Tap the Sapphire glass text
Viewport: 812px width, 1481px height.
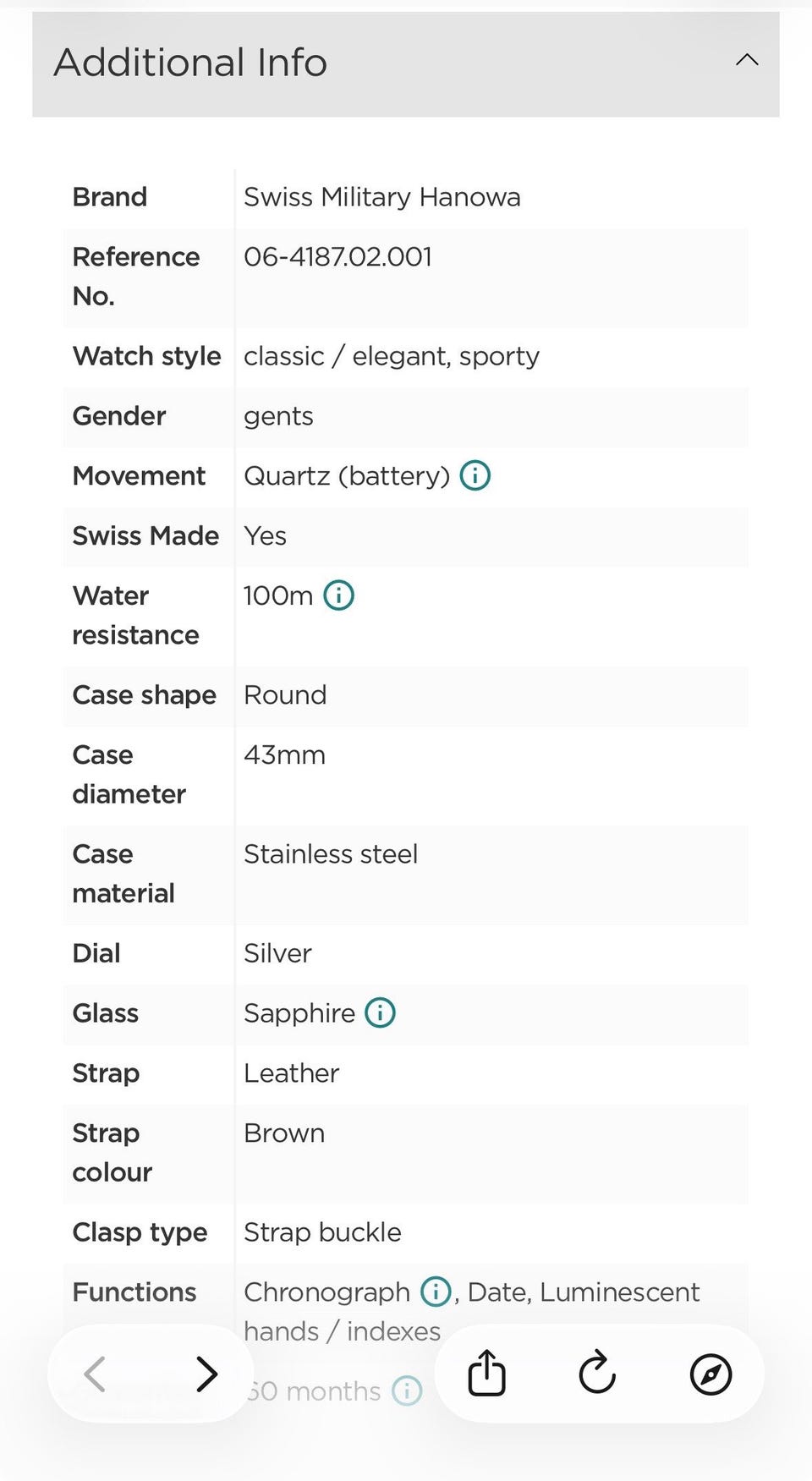pos(299,1013)
